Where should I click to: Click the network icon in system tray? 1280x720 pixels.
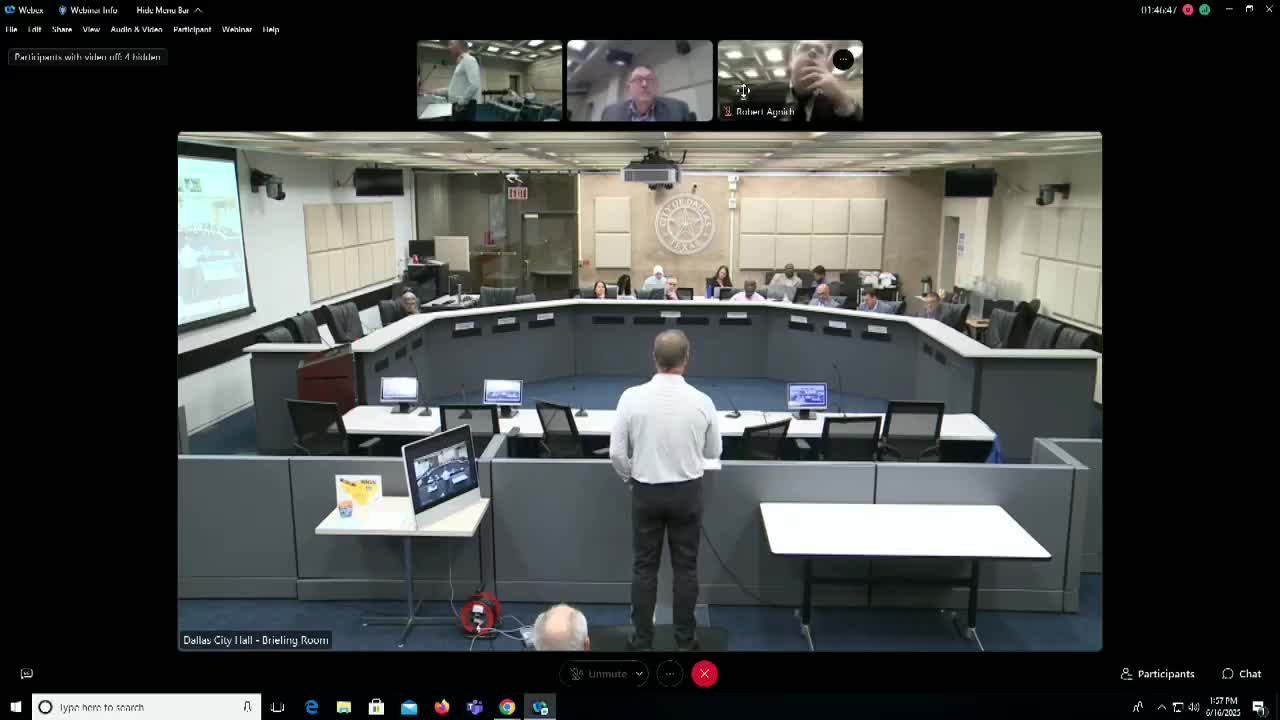[x=1177, y=707]
